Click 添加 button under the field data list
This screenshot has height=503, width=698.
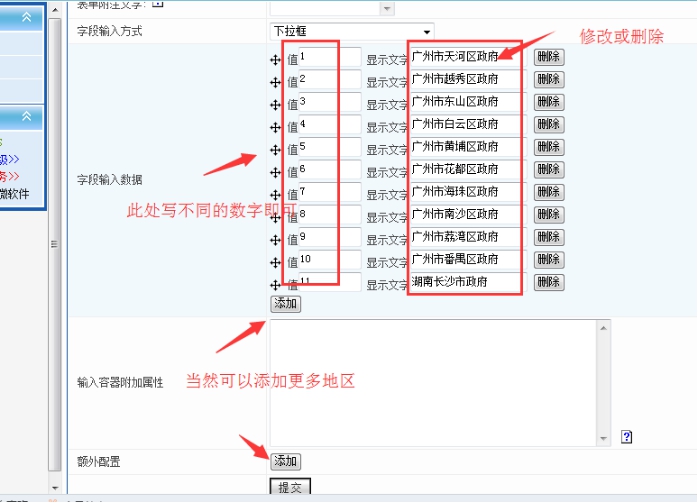285,303
